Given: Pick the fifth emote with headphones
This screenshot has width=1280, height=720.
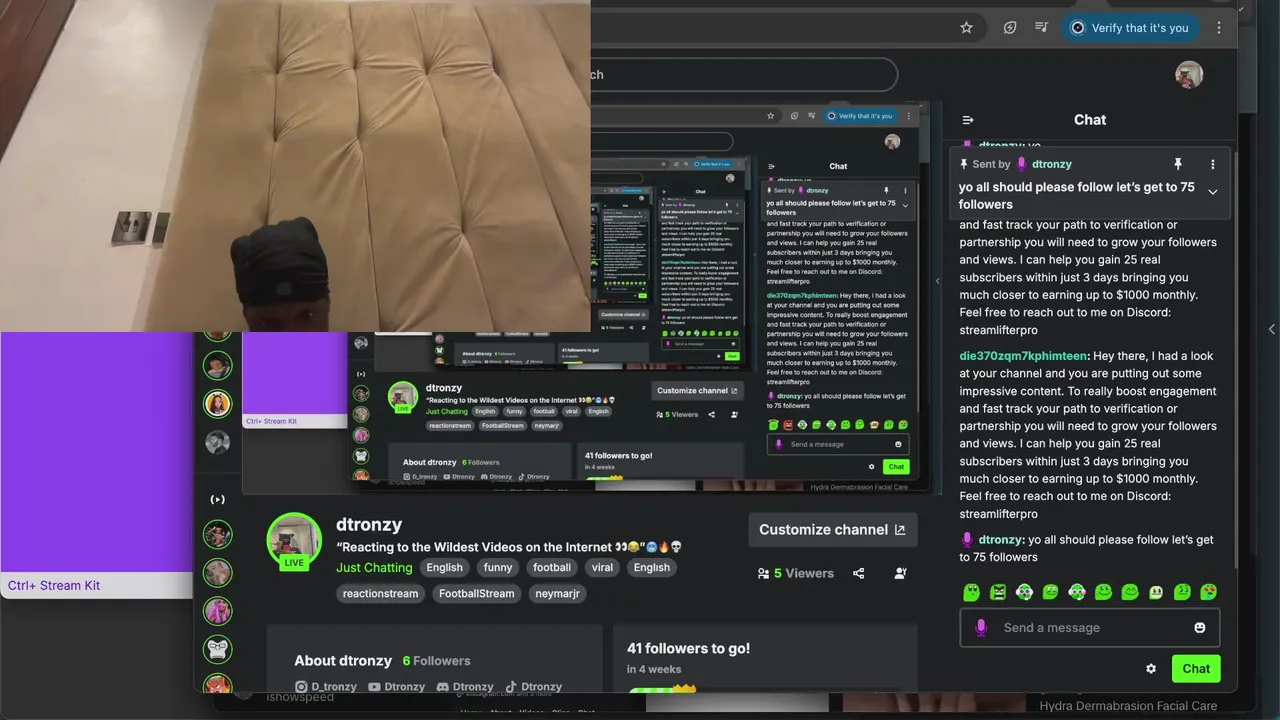Looking at the screenshot, I should 1077,592.
